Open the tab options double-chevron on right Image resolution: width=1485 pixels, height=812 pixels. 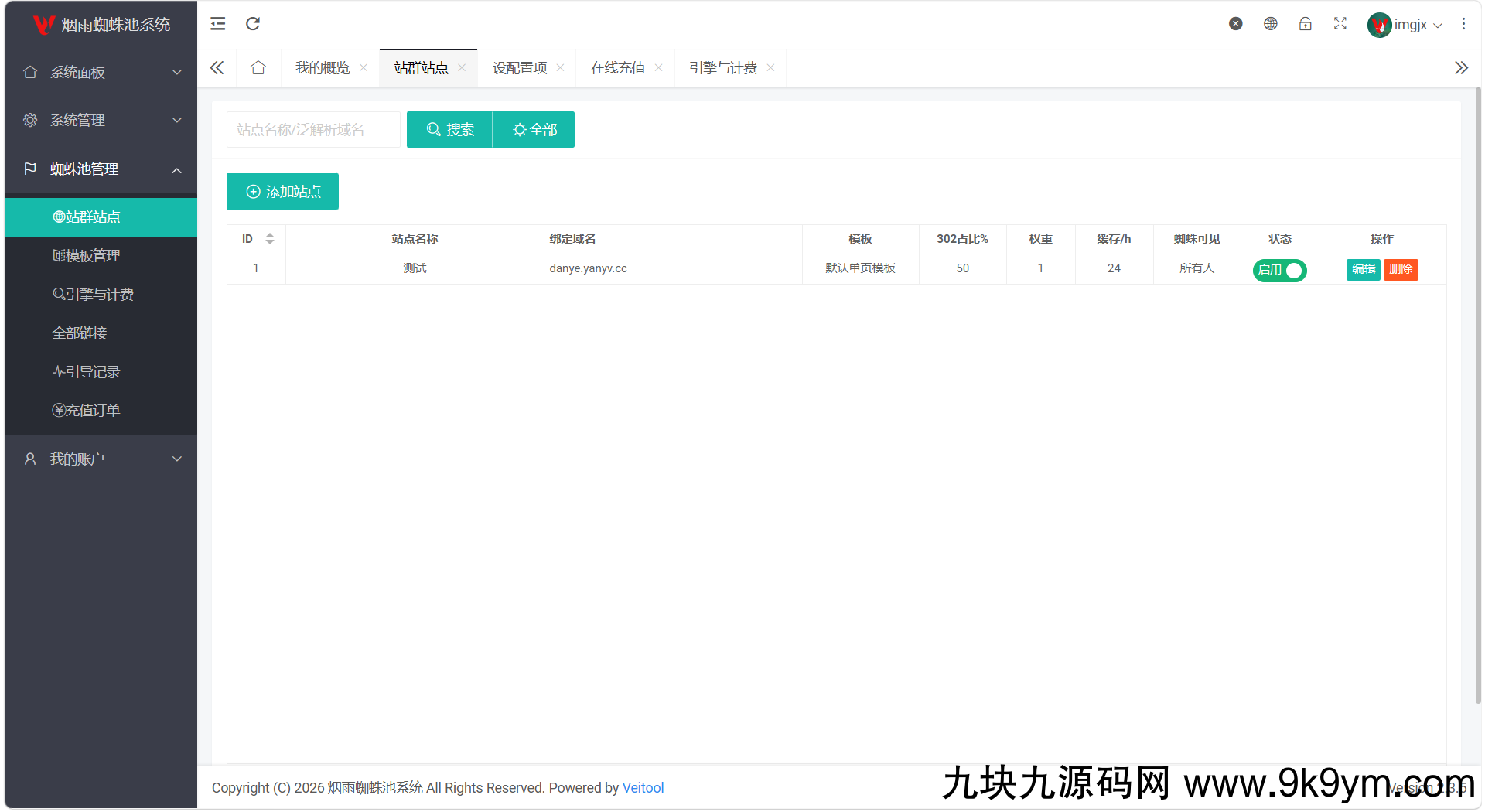click(x=1461, y=68)
